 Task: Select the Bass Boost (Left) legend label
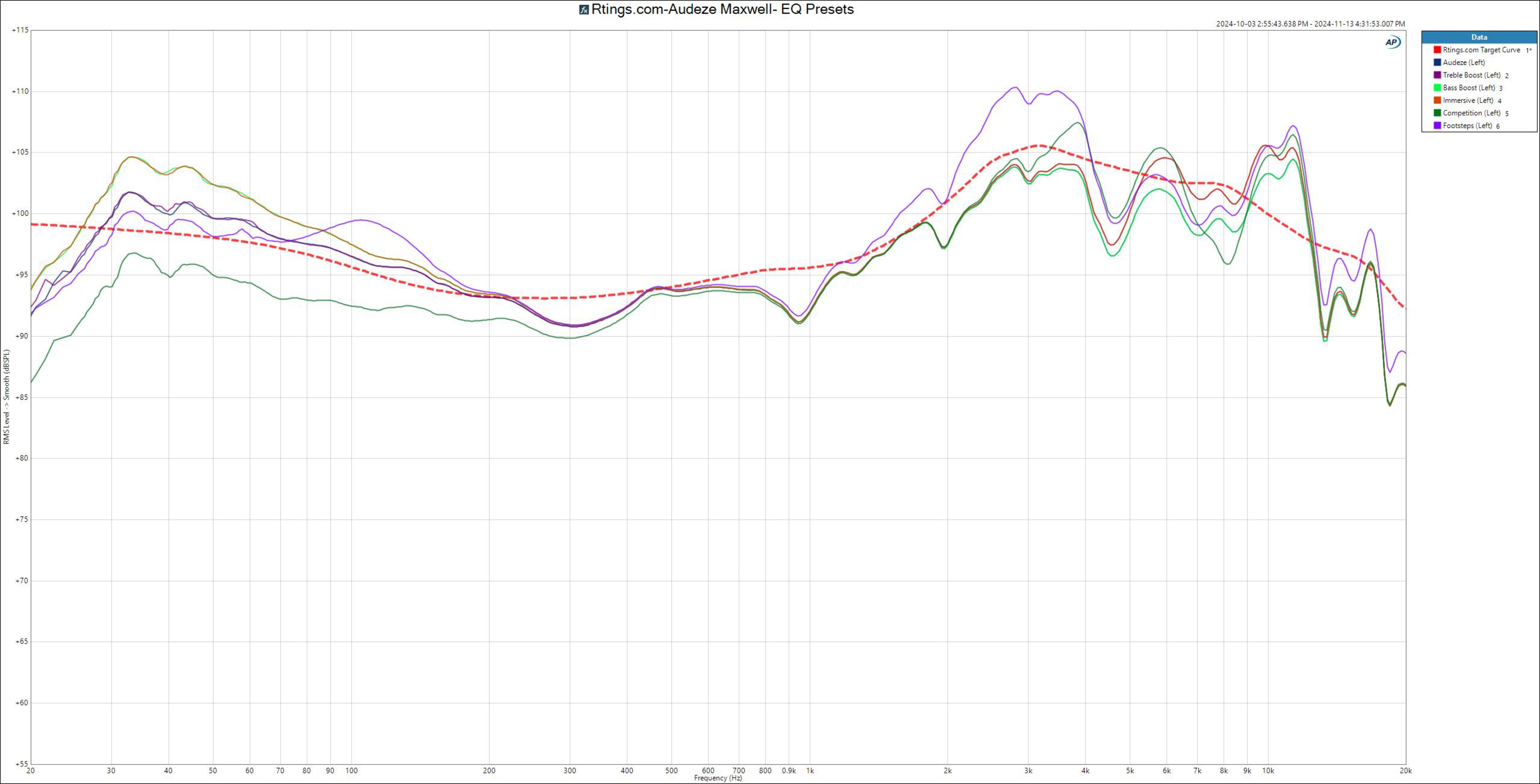(1469, 88)
